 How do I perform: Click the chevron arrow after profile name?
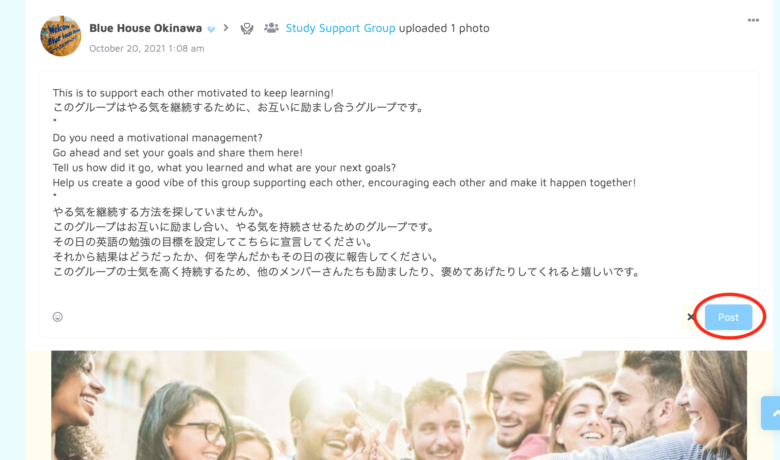click(x=226, y=28)
